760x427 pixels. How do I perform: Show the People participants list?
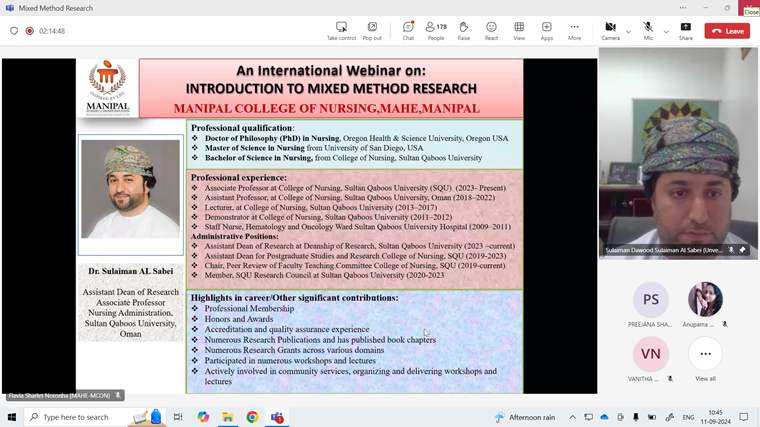click(x=436, y=31)
